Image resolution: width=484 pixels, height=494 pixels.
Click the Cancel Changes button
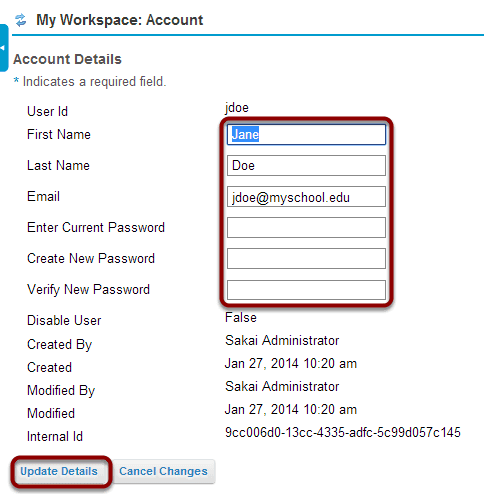163,471
